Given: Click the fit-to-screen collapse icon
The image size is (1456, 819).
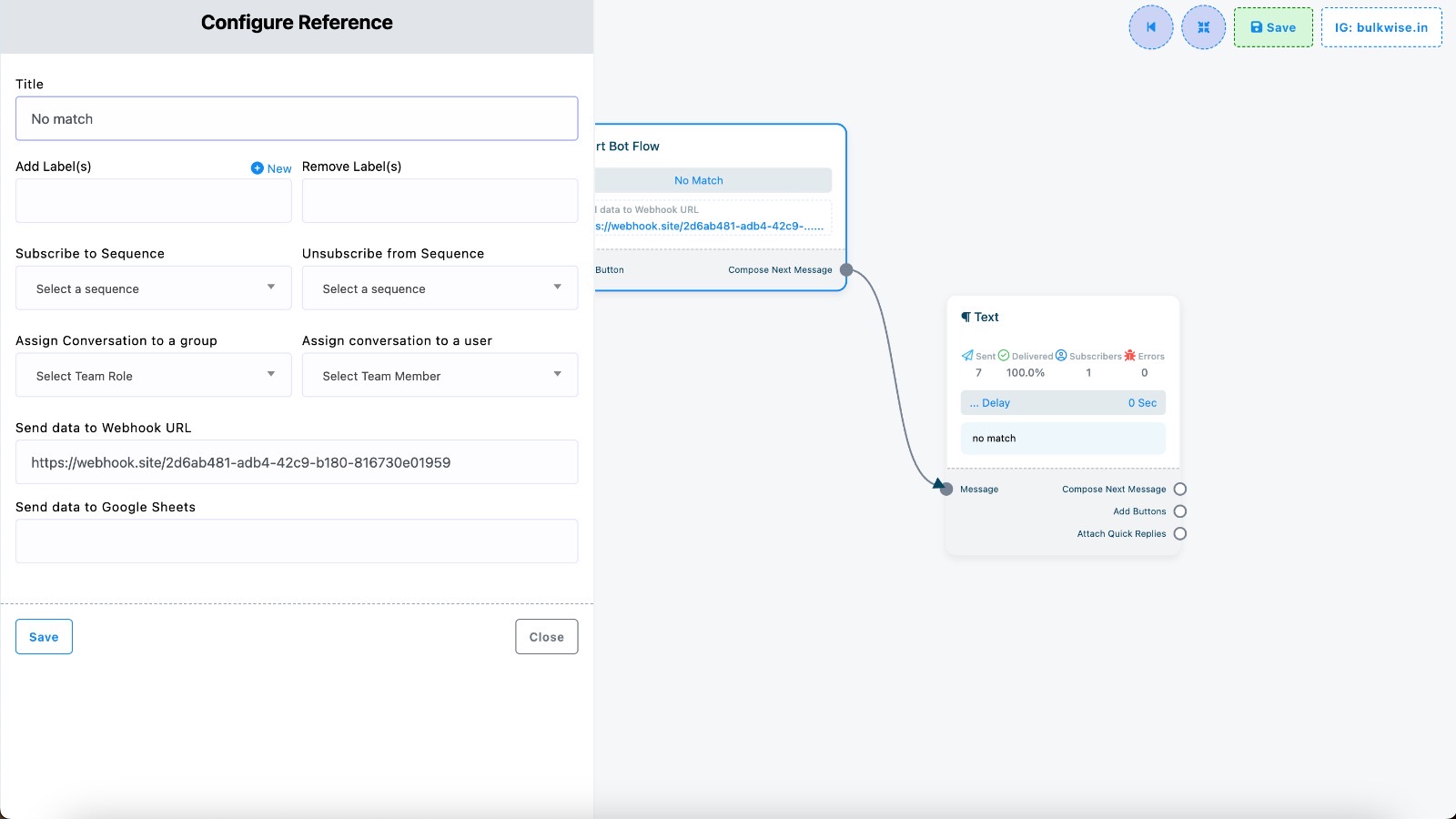Looking at the screenshot, I should [x=1203, y=27].
